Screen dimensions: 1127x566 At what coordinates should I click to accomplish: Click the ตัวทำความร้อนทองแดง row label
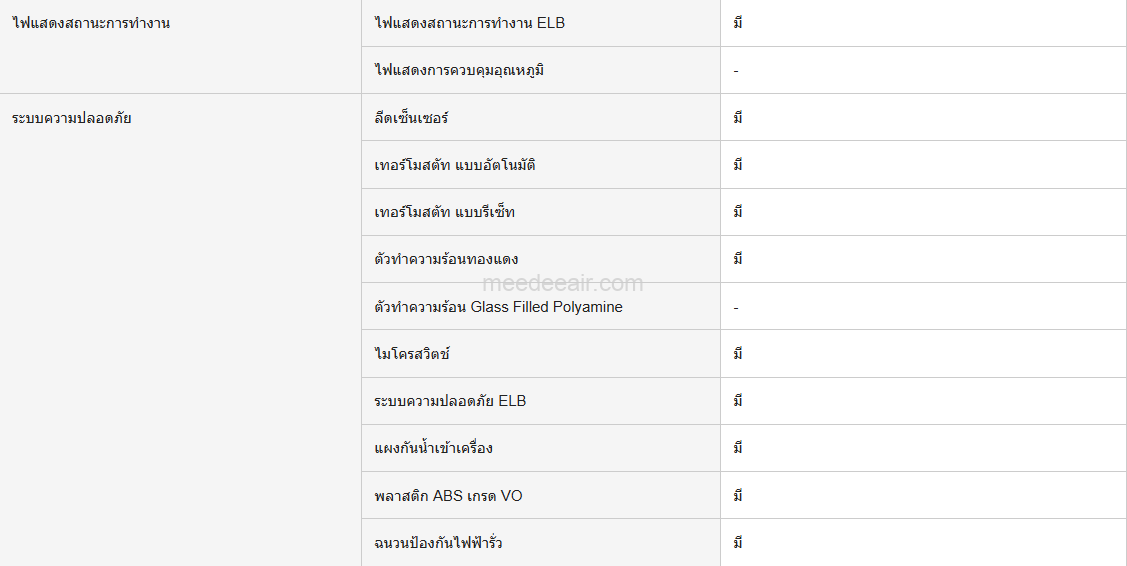[x=446, y=259]
